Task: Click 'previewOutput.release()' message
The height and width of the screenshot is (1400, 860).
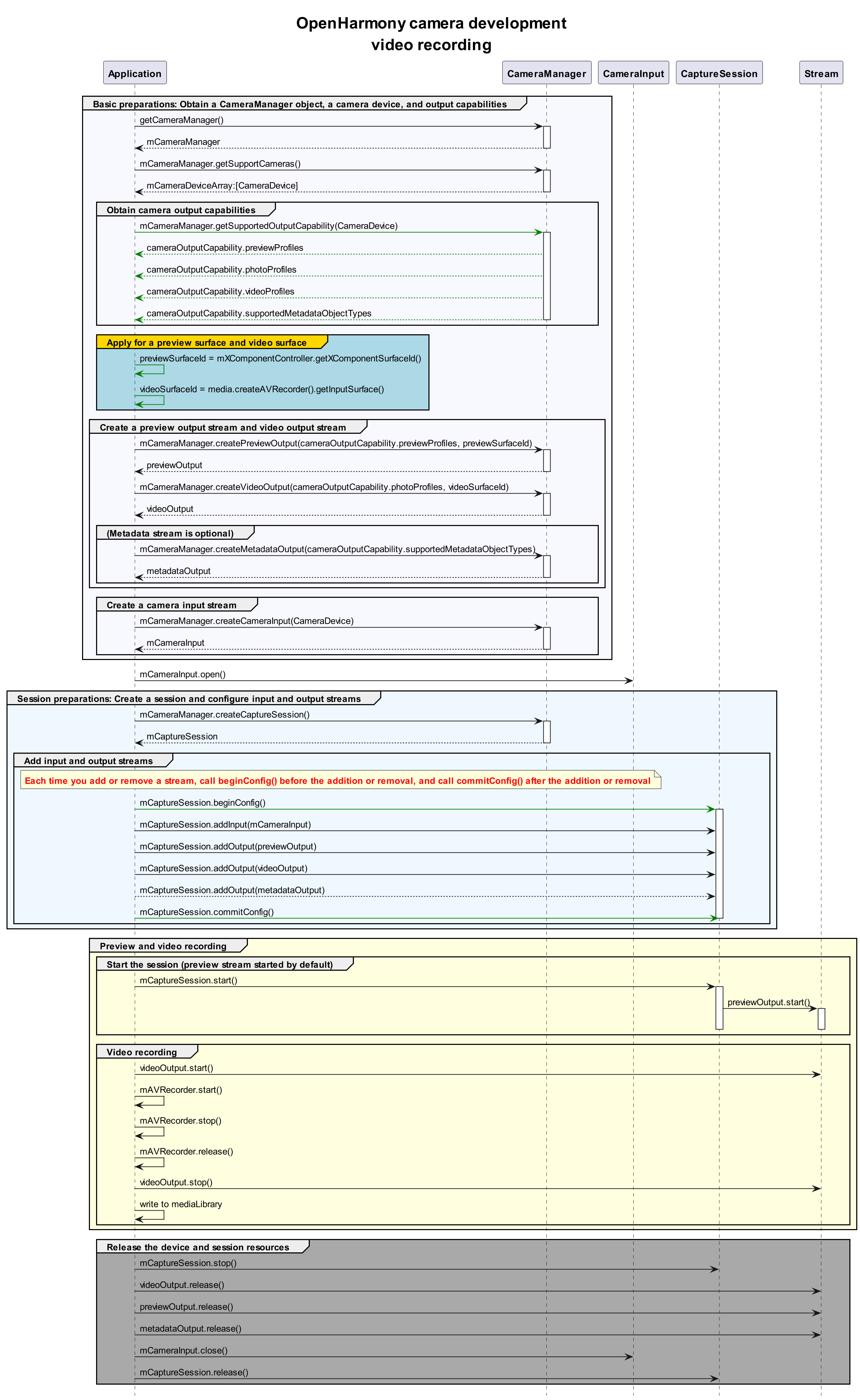Action: [186, 1307]
